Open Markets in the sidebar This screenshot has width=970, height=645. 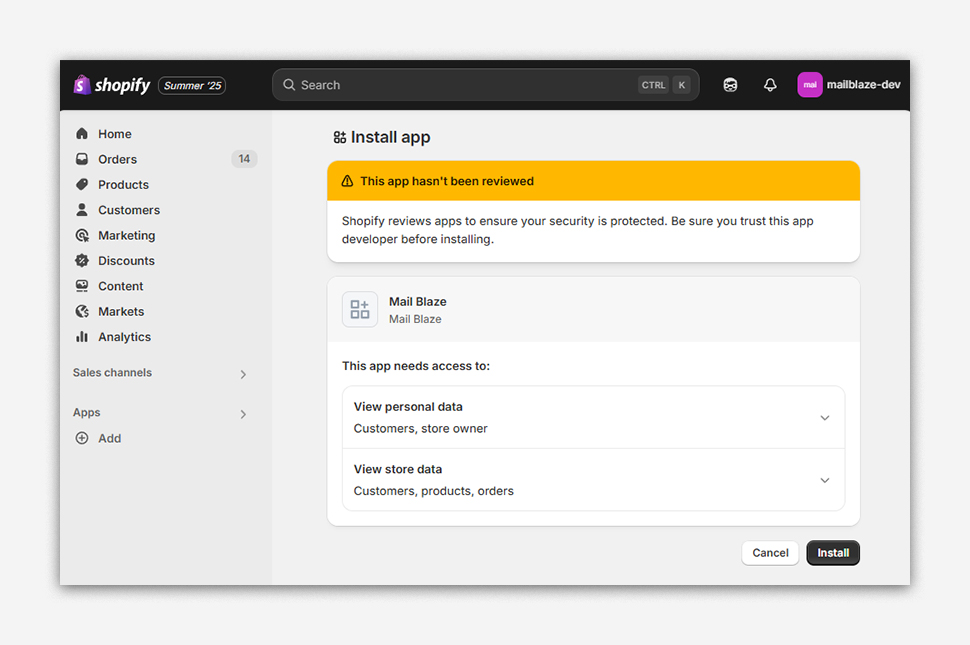[121, 311]
